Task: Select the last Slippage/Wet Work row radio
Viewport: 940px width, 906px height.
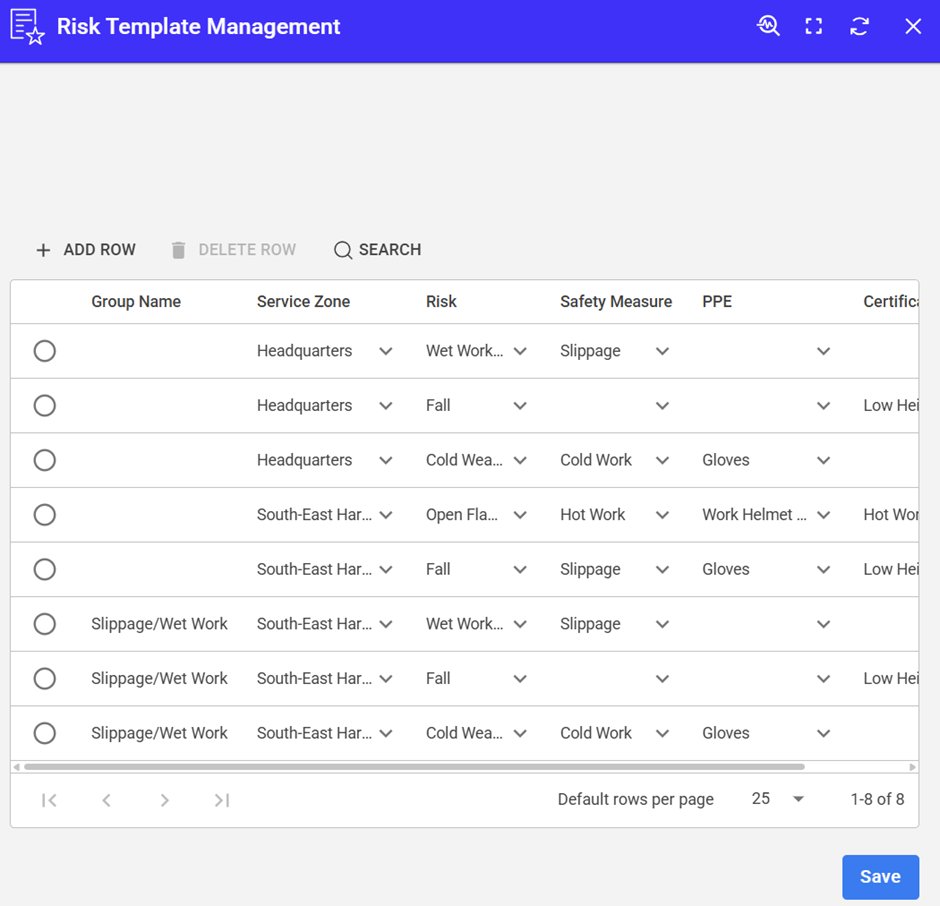Action: 45,733
